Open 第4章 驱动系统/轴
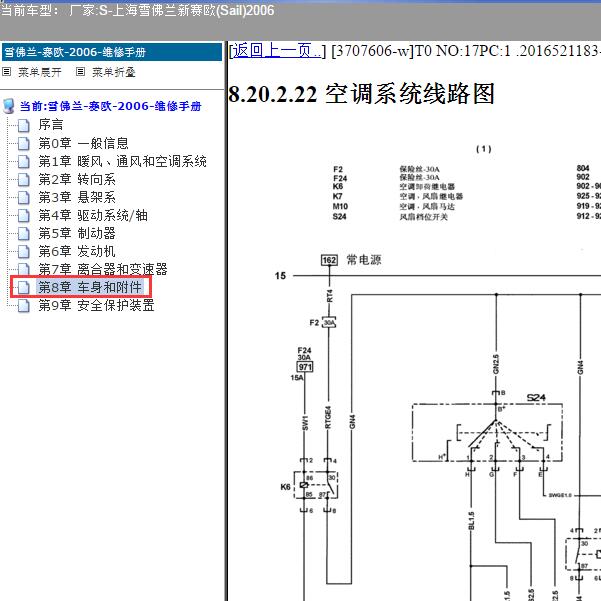The image size is (601, 601). pyautogui.click(x=93, y=215)
